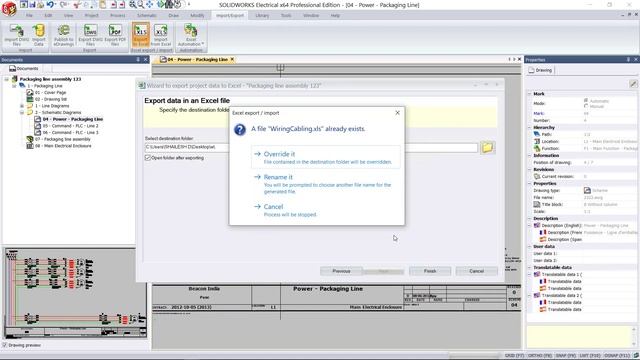
Task: Click the red Cut scissors icon
Action: tap(77, 4)
